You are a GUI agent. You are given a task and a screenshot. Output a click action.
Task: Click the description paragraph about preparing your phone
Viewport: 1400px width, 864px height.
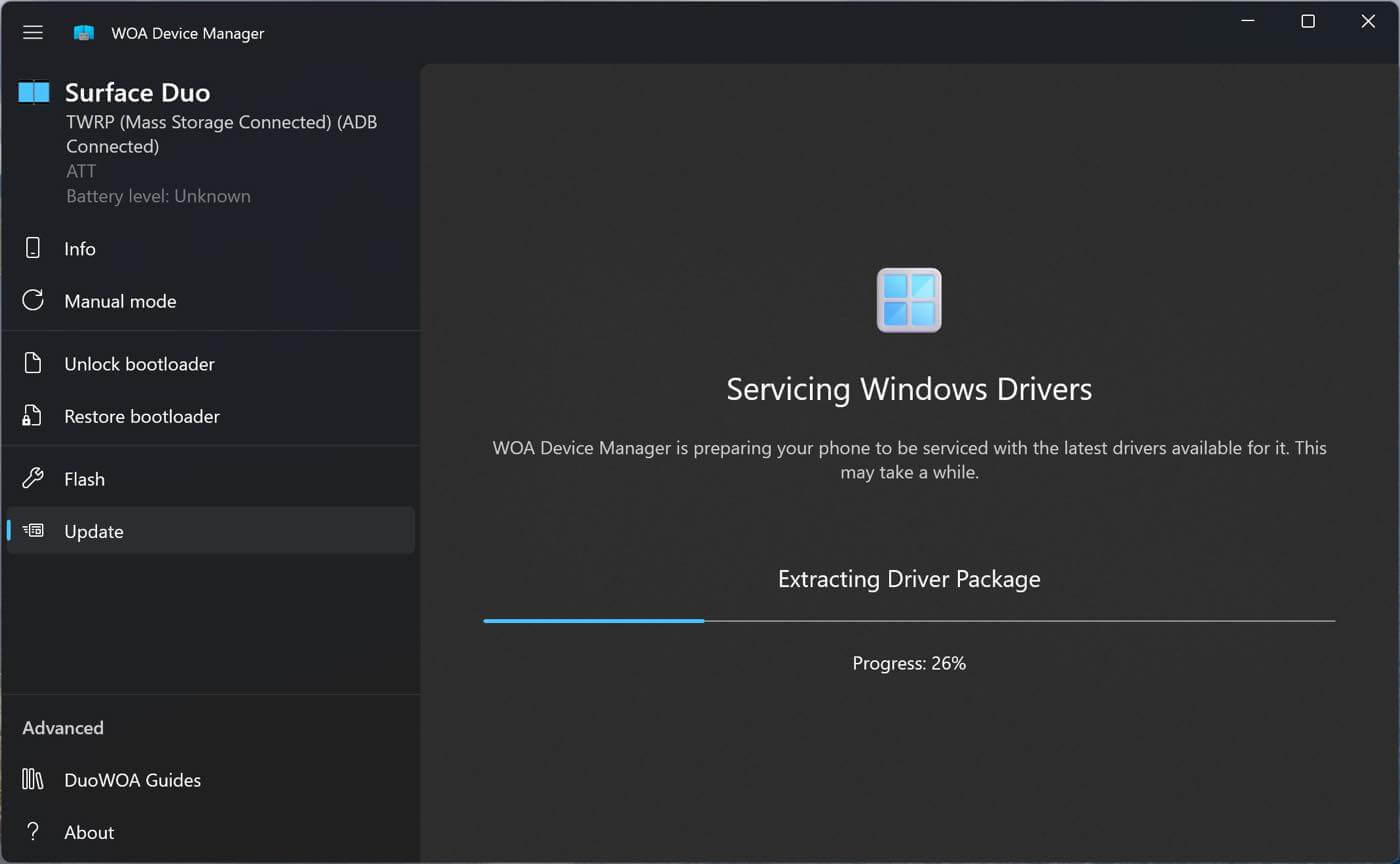pyautogui.click(x=909, y=460)
